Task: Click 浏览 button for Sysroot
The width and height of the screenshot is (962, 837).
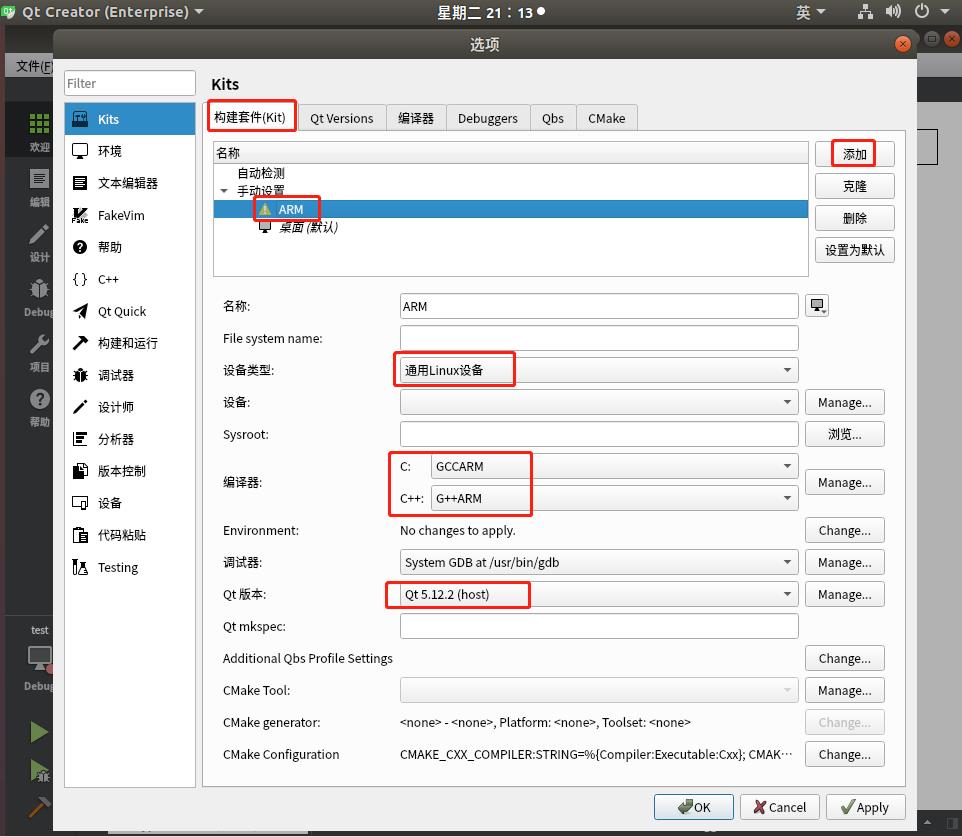Action: 844,434
